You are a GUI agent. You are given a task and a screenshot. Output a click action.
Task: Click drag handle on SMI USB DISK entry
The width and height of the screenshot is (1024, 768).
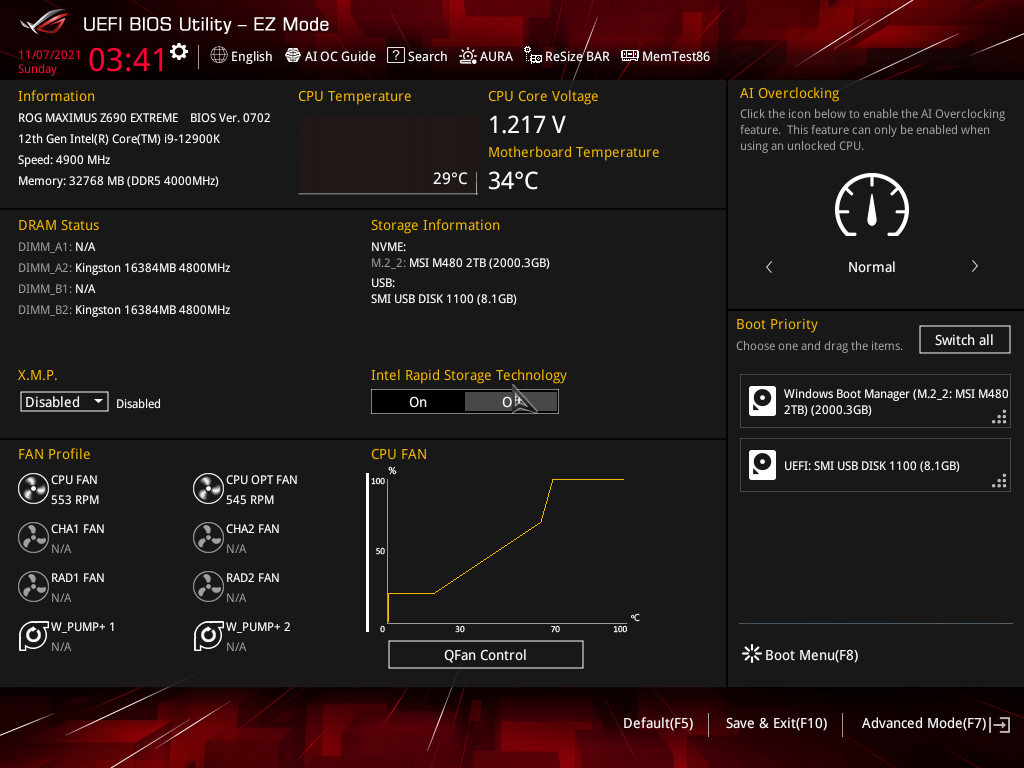coord(999,481)
